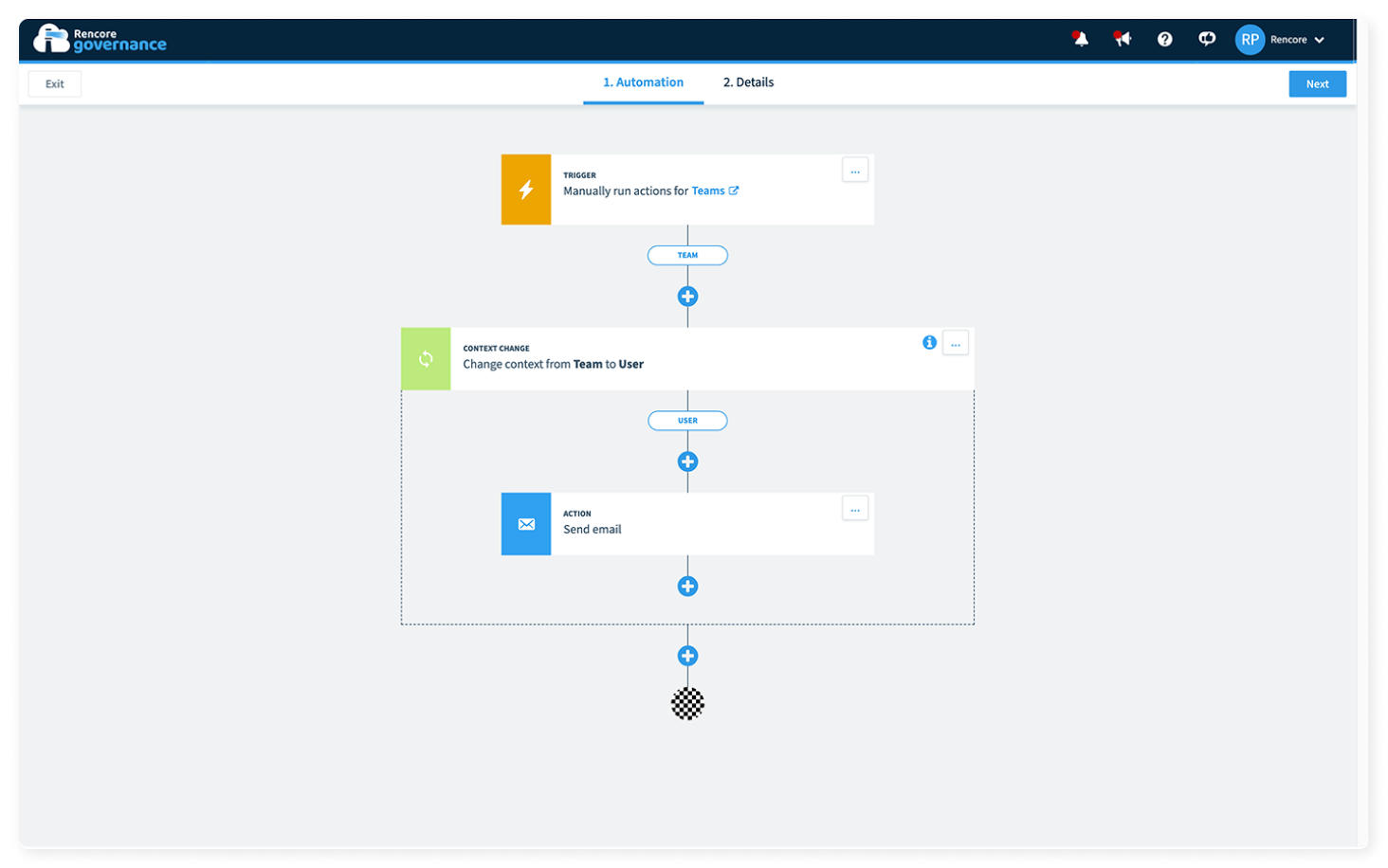Exit the automation editor
1388x868 pixels.
[x=55, y=83]
